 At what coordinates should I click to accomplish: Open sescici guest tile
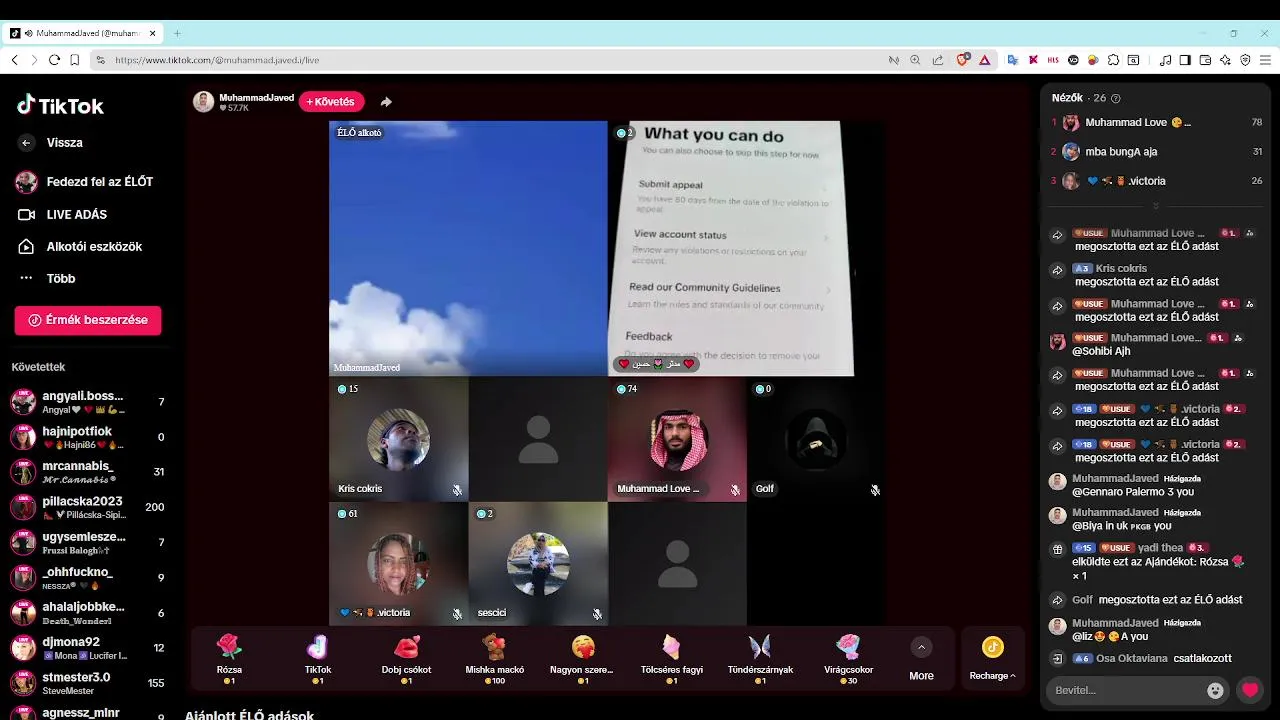point(538,564)
